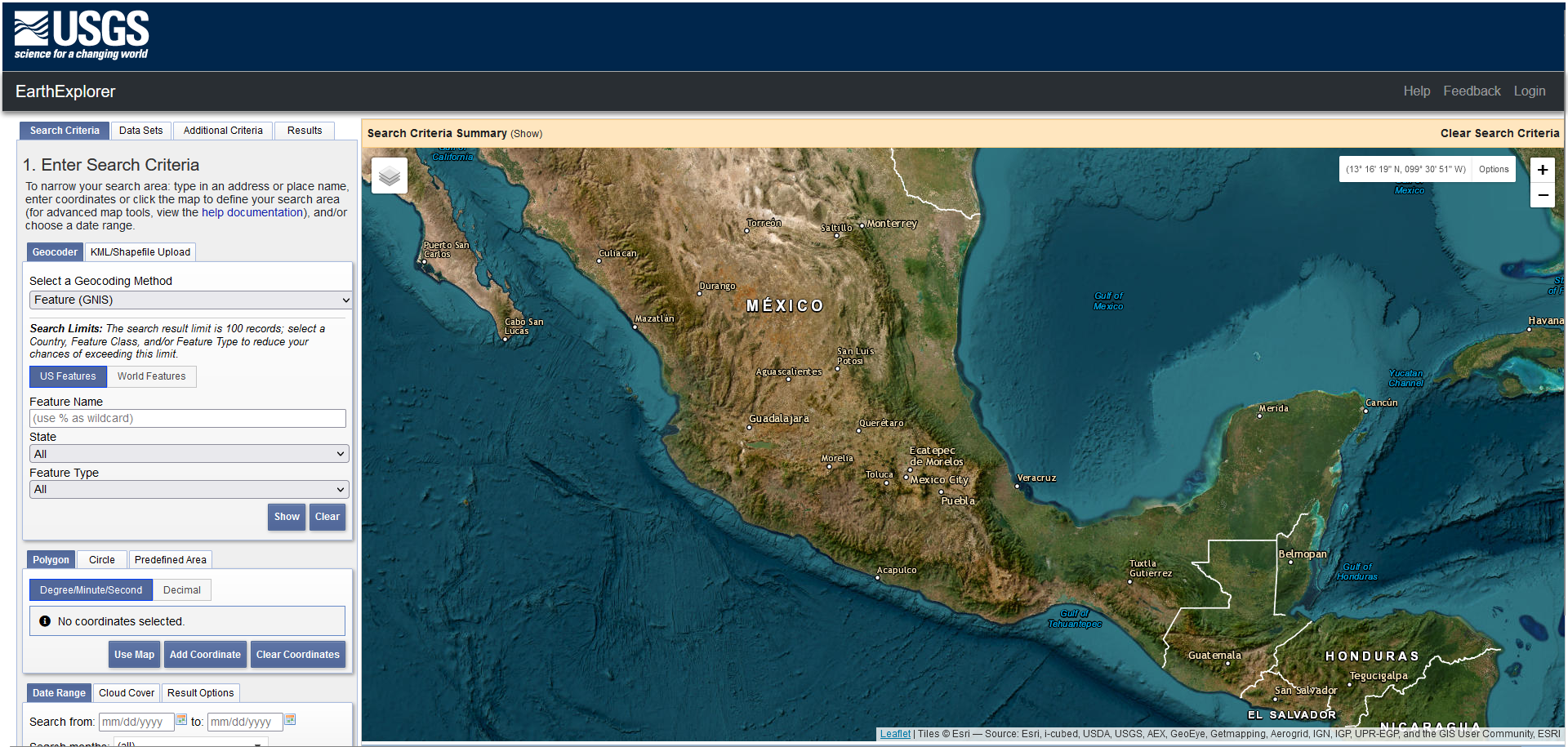Open the Leaflet attribution link
Image resolution: width=1568 pixels, height=747 pixels.
[x=895, y=734]
